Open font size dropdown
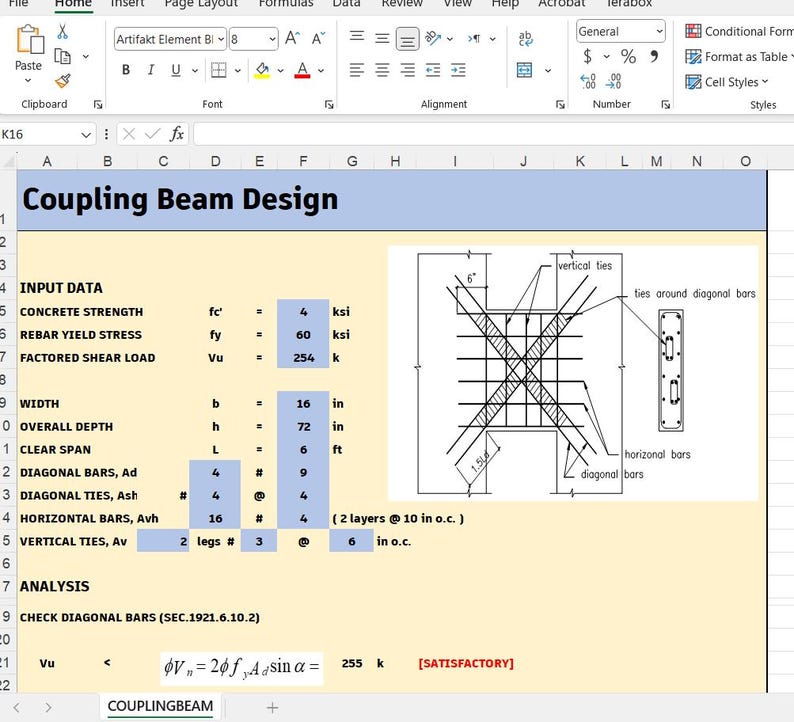The image size is (794, 722). (x=272, y=39)
